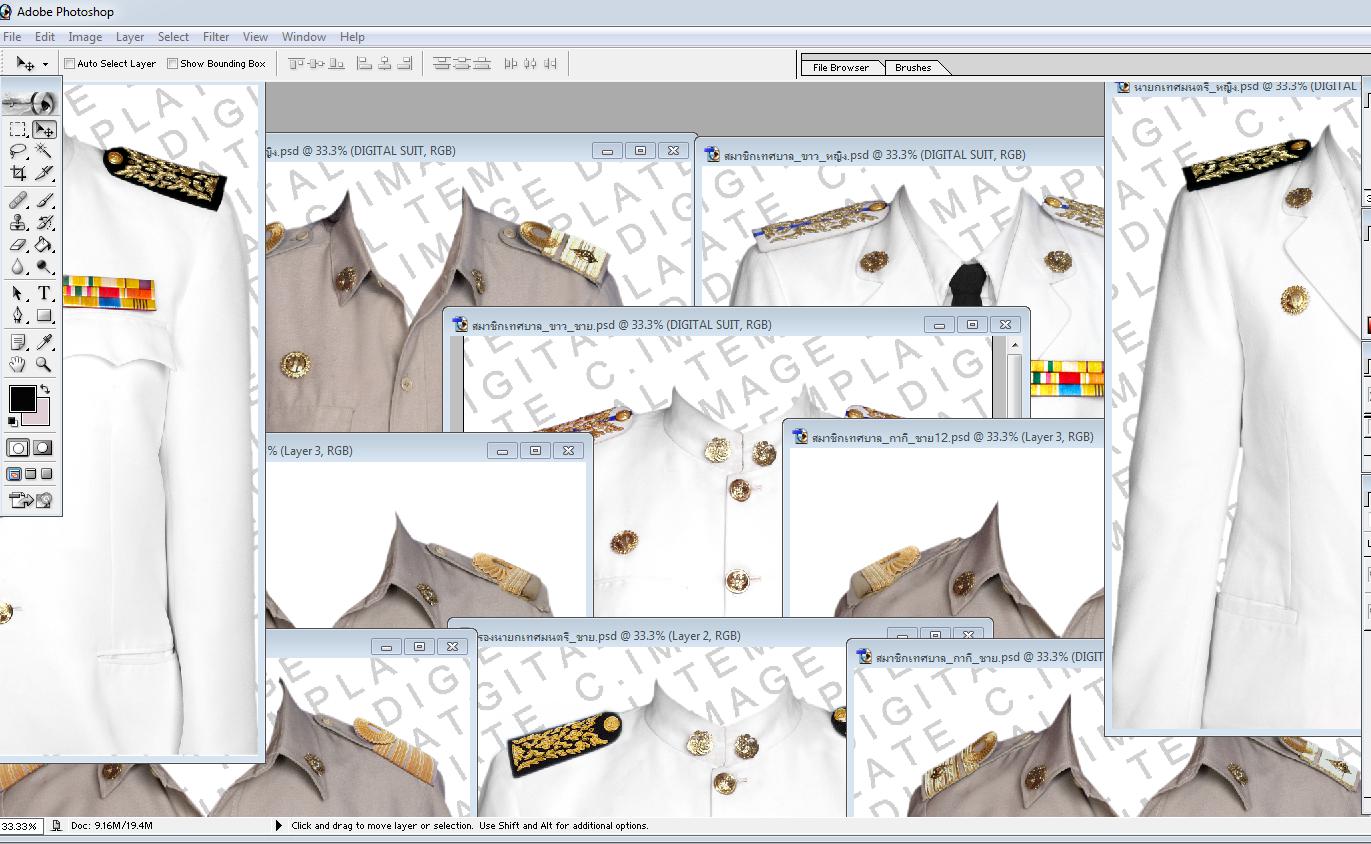Image resolution: width=1371 pixels, height=844 pixels.
Task: Open the Window menu
Action: point(304,37)
